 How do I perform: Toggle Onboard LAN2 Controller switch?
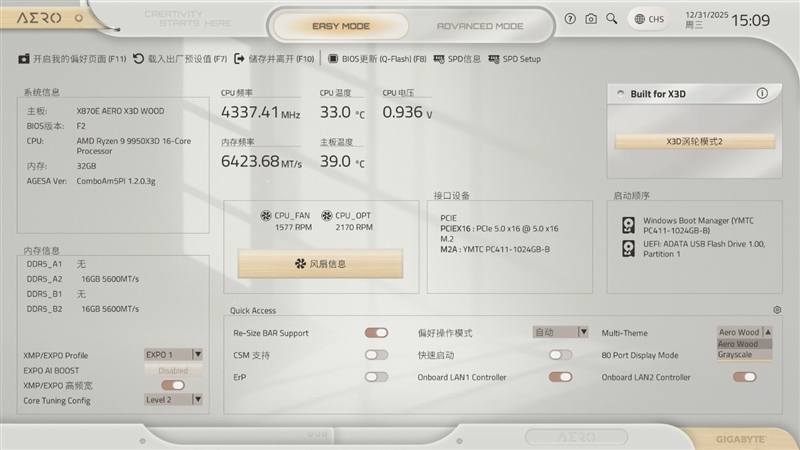tap(744, 377)
